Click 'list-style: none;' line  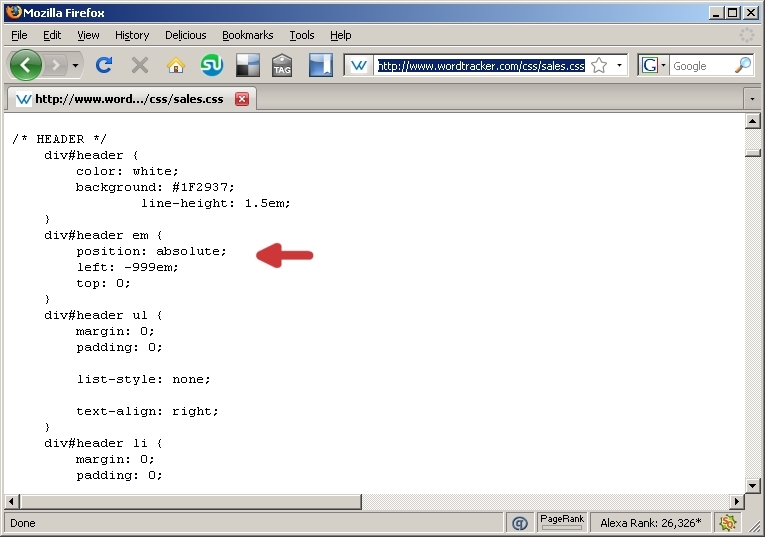point(143,379)
